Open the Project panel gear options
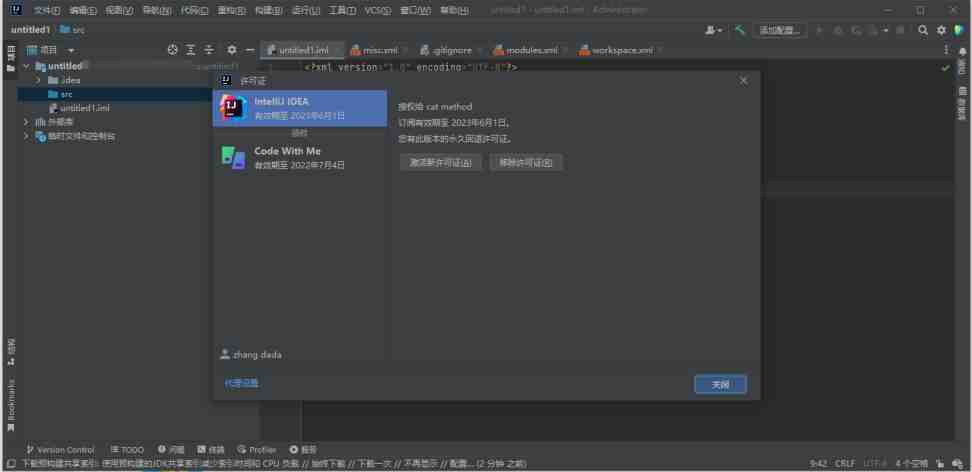This screenshot has width=972, height=472. 232,50
